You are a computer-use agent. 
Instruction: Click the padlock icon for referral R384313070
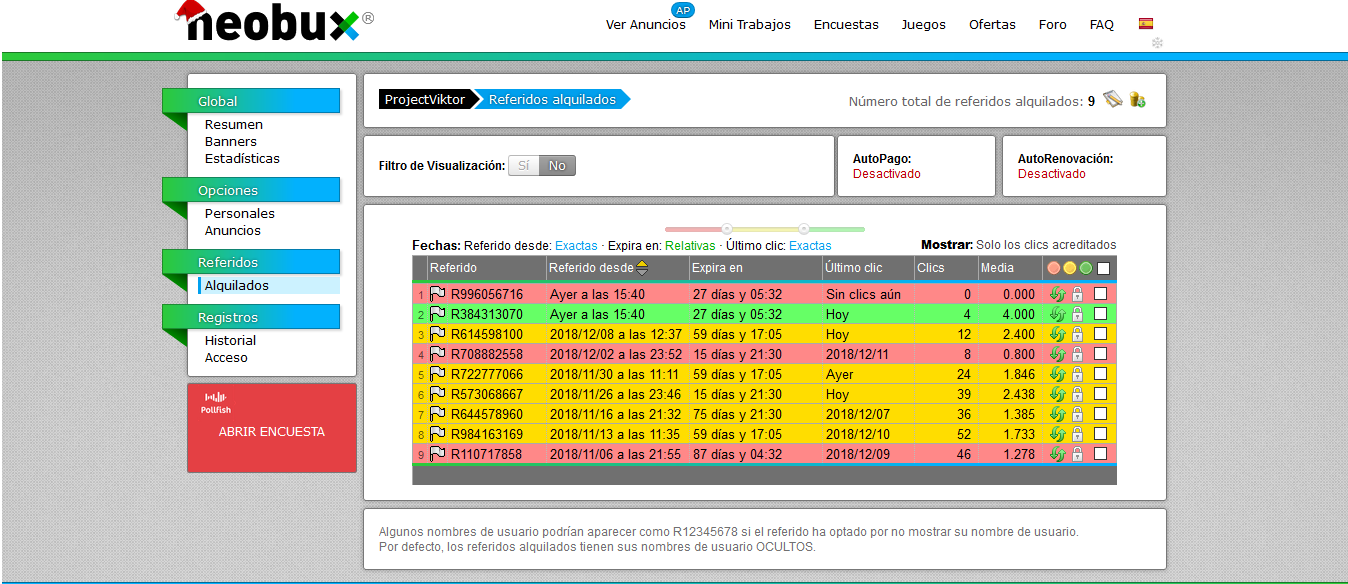point(1077,314)
